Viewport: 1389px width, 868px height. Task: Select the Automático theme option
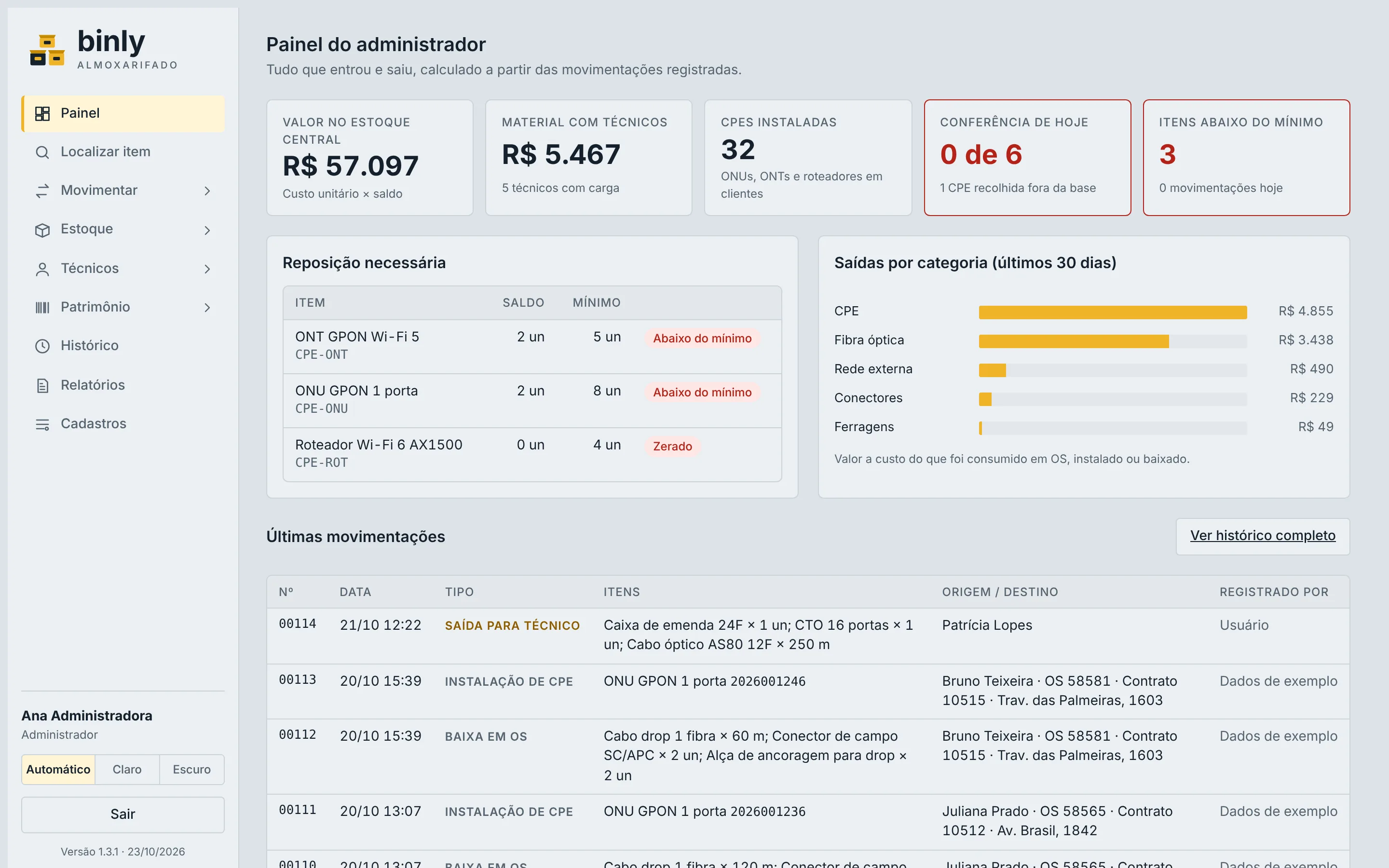58,769
